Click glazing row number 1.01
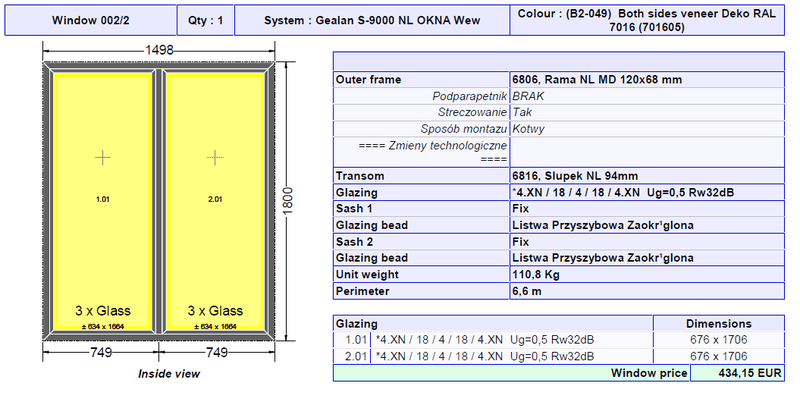 (356, 340)
